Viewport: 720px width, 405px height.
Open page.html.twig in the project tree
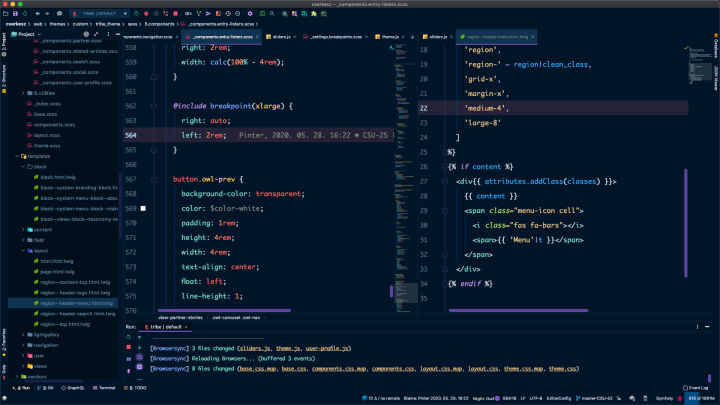[57, 272]
